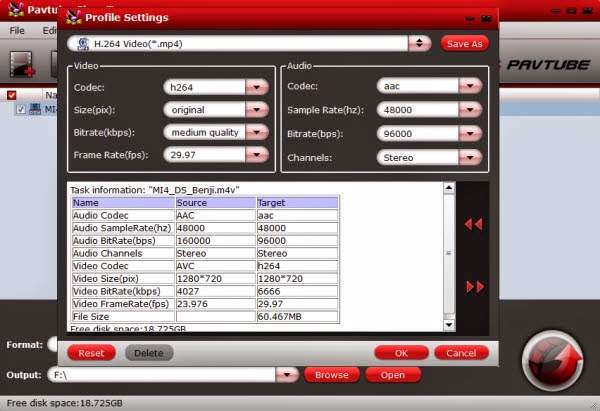Viewport: 600px width, 411px height.
Task: Open the File menu
Action: click(17, 31)
